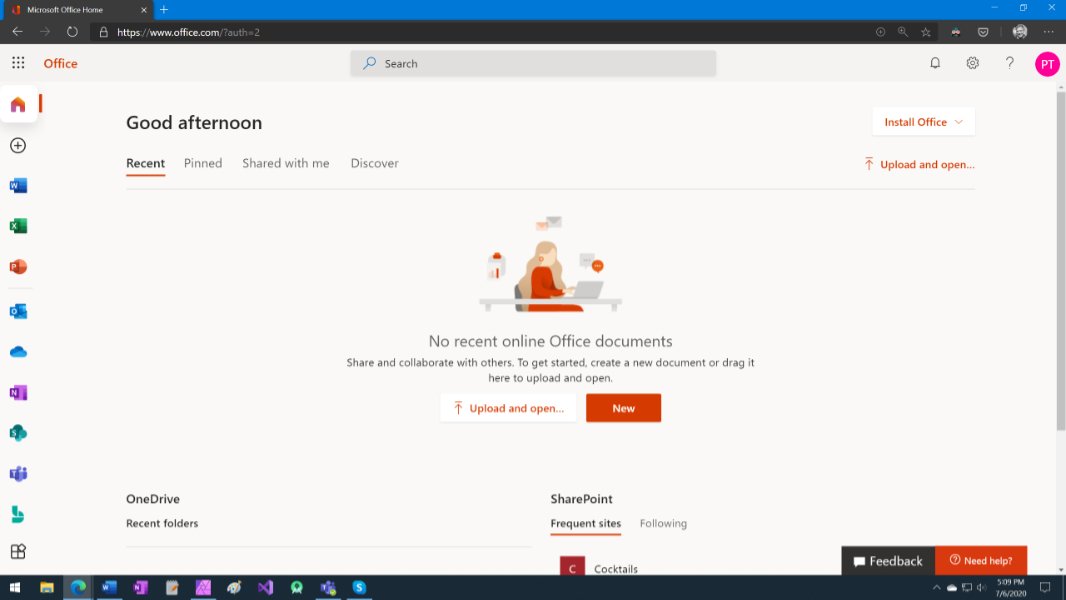Open OneDrive cloud icon in sidebar
Viewport: 1066px width, 600px height.
[x=18, y=352]
